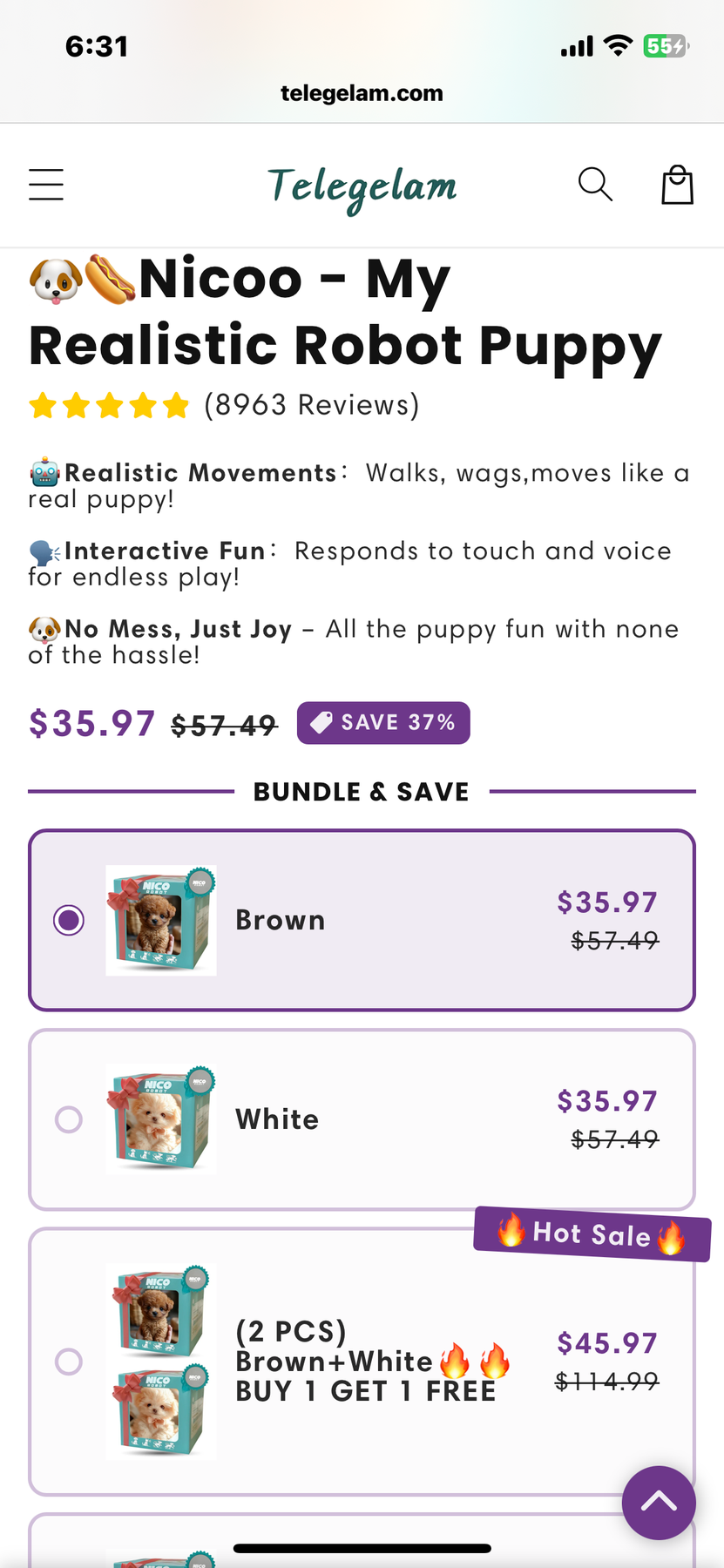The image size is (724, 1568).
Task: Tap the search magnifier icon
Action: pyautogui.click(x=595, y=185)
